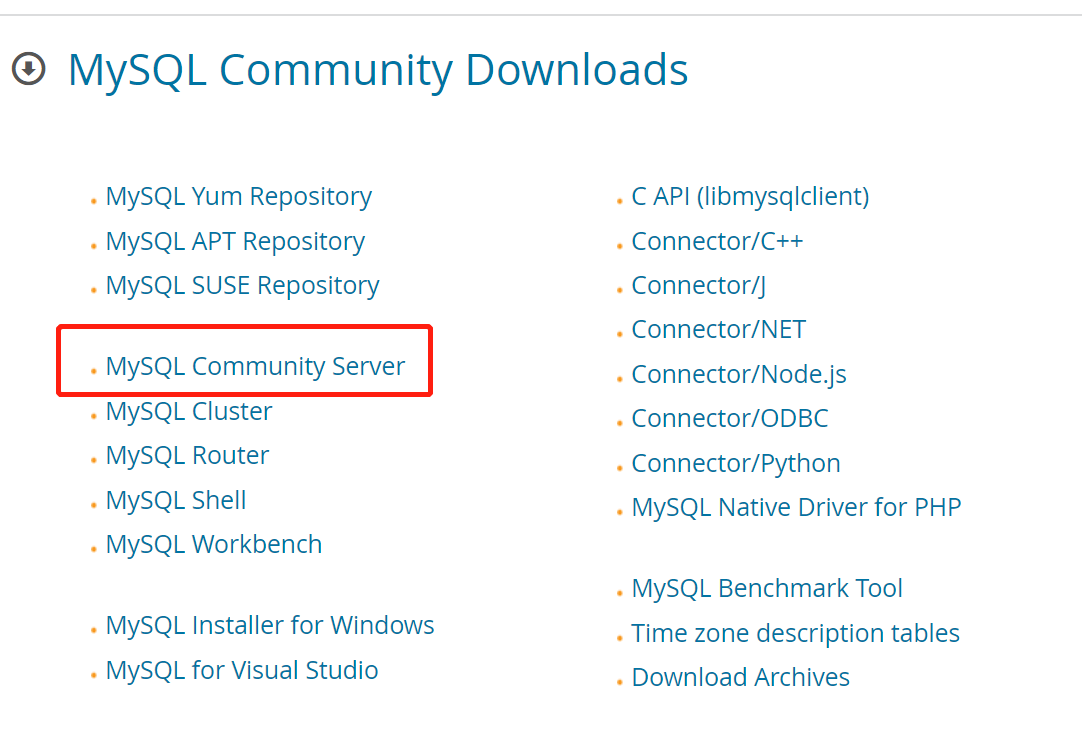
Task: Select the MySQL Shell link
Action: (x=176, y=500)
